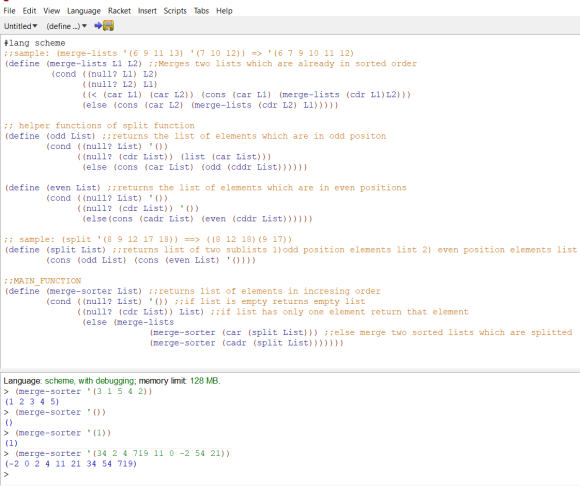Click the #lang scheme line in editor
Screen dimensions: 580x486
[x=35, y=43]
